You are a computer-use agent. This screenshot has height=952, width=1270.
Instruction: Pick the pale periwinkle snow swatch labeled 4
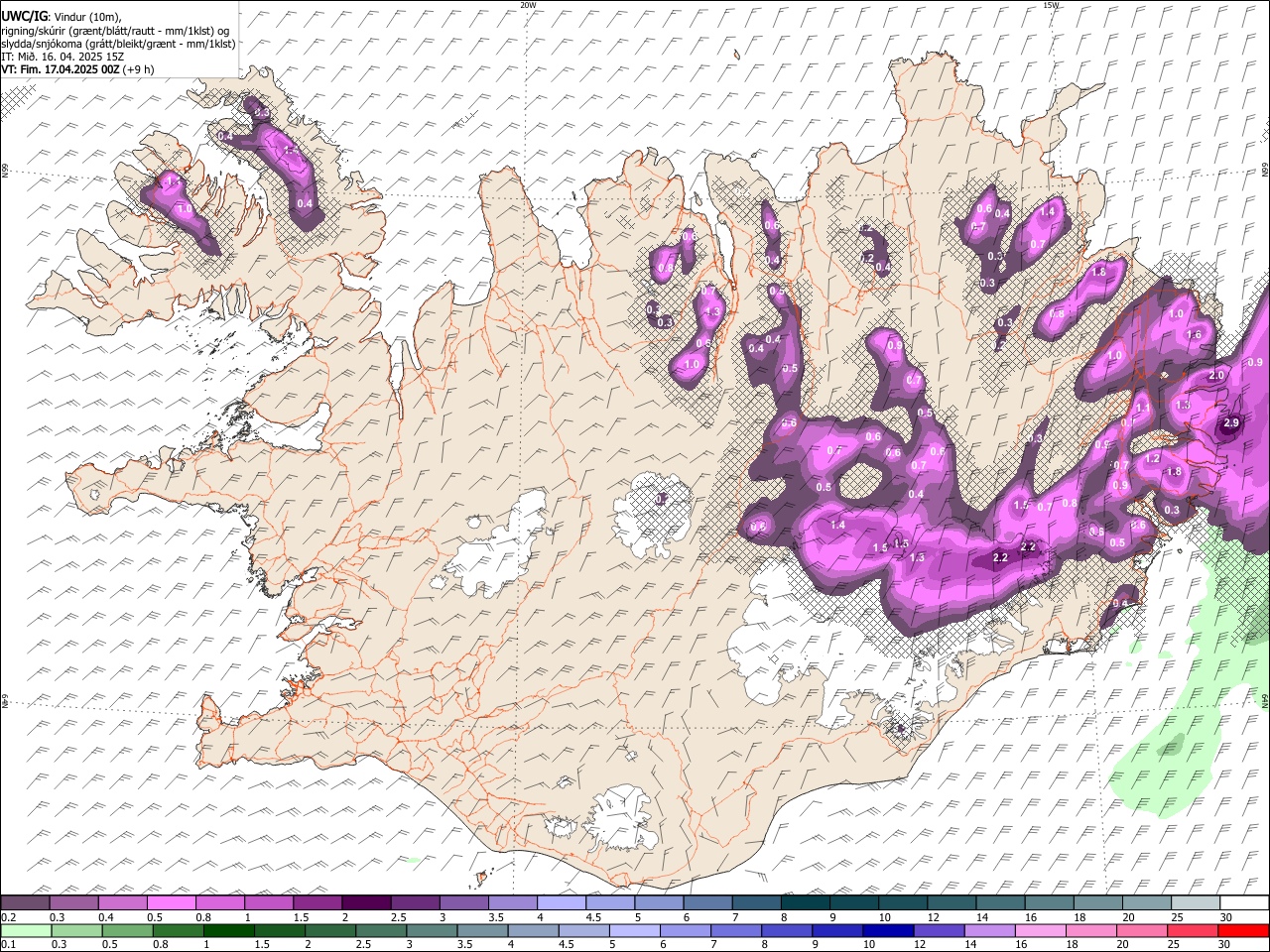coord(562,902)
